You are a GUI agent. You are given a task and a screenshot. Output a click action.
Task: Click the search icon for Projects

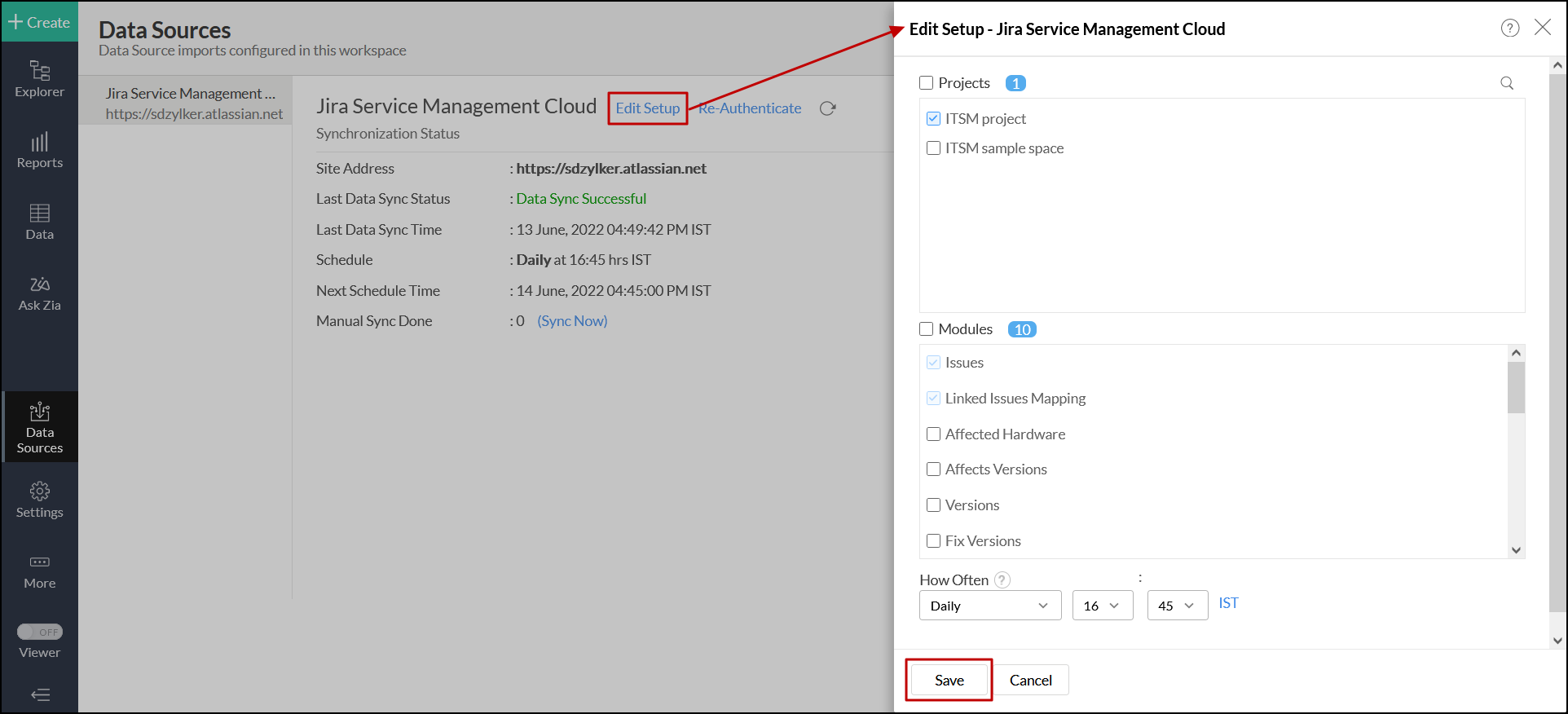tap(1506, 83)
